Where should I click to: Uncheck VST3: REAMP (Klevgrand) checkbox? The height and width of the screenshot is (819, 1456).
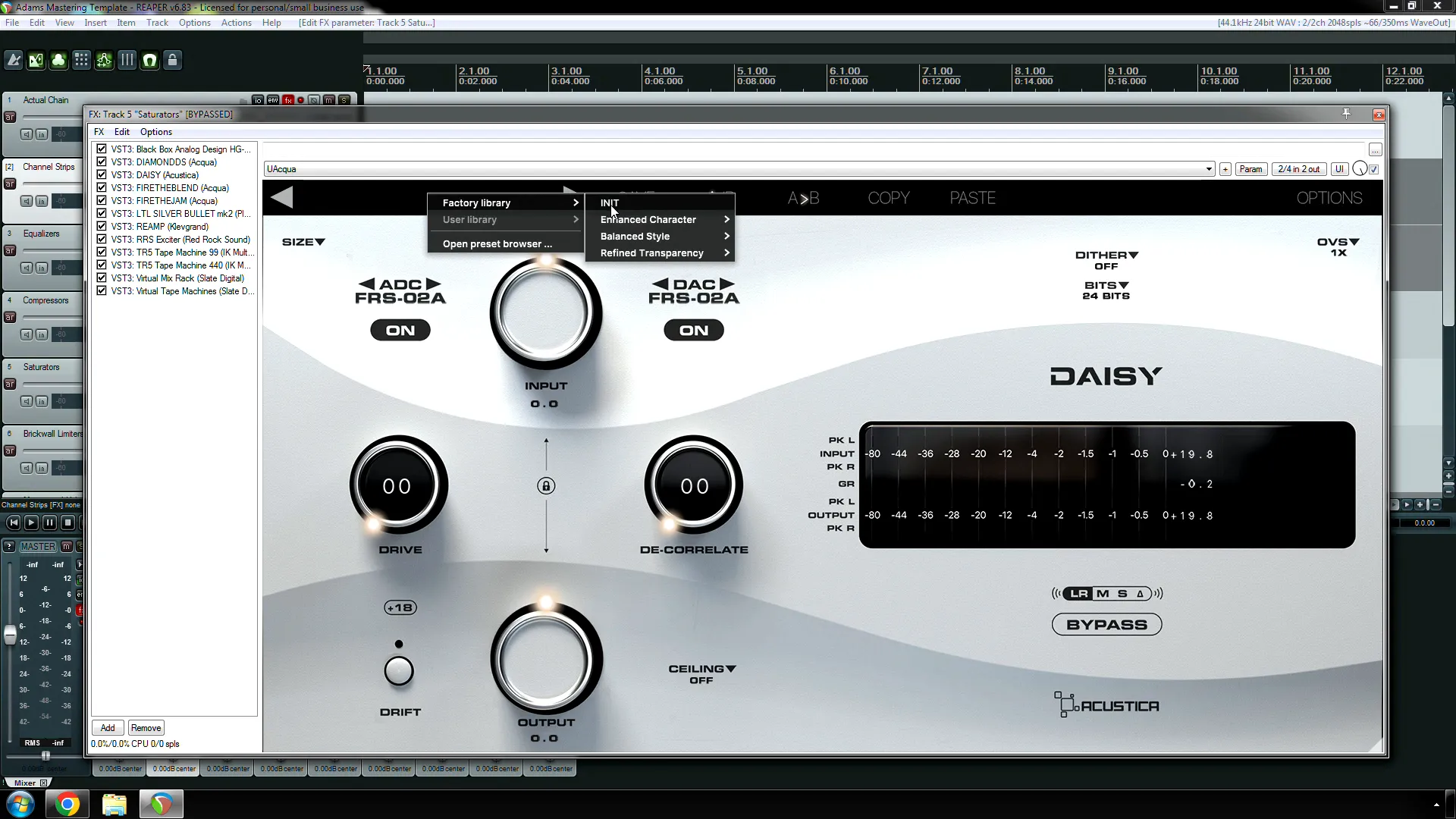point(102,227)
